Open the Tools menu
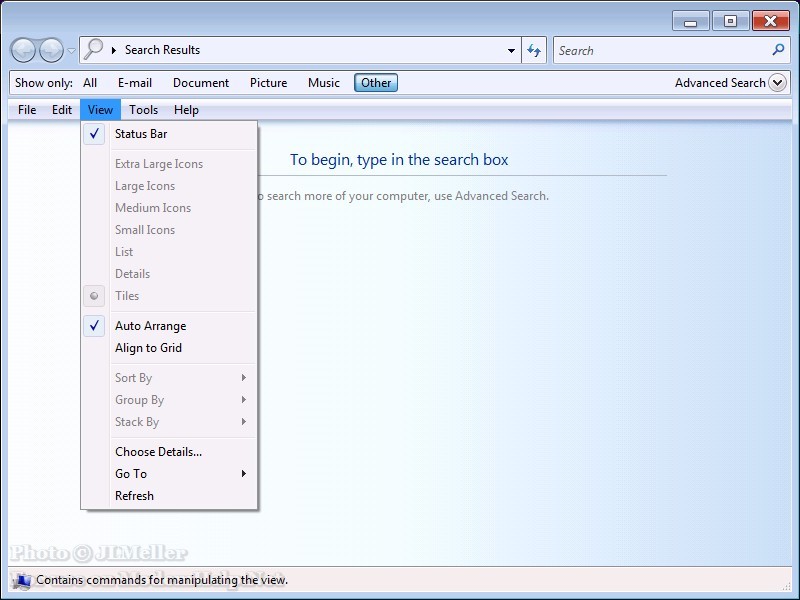 pyautogui.click(x=143, y=110)
